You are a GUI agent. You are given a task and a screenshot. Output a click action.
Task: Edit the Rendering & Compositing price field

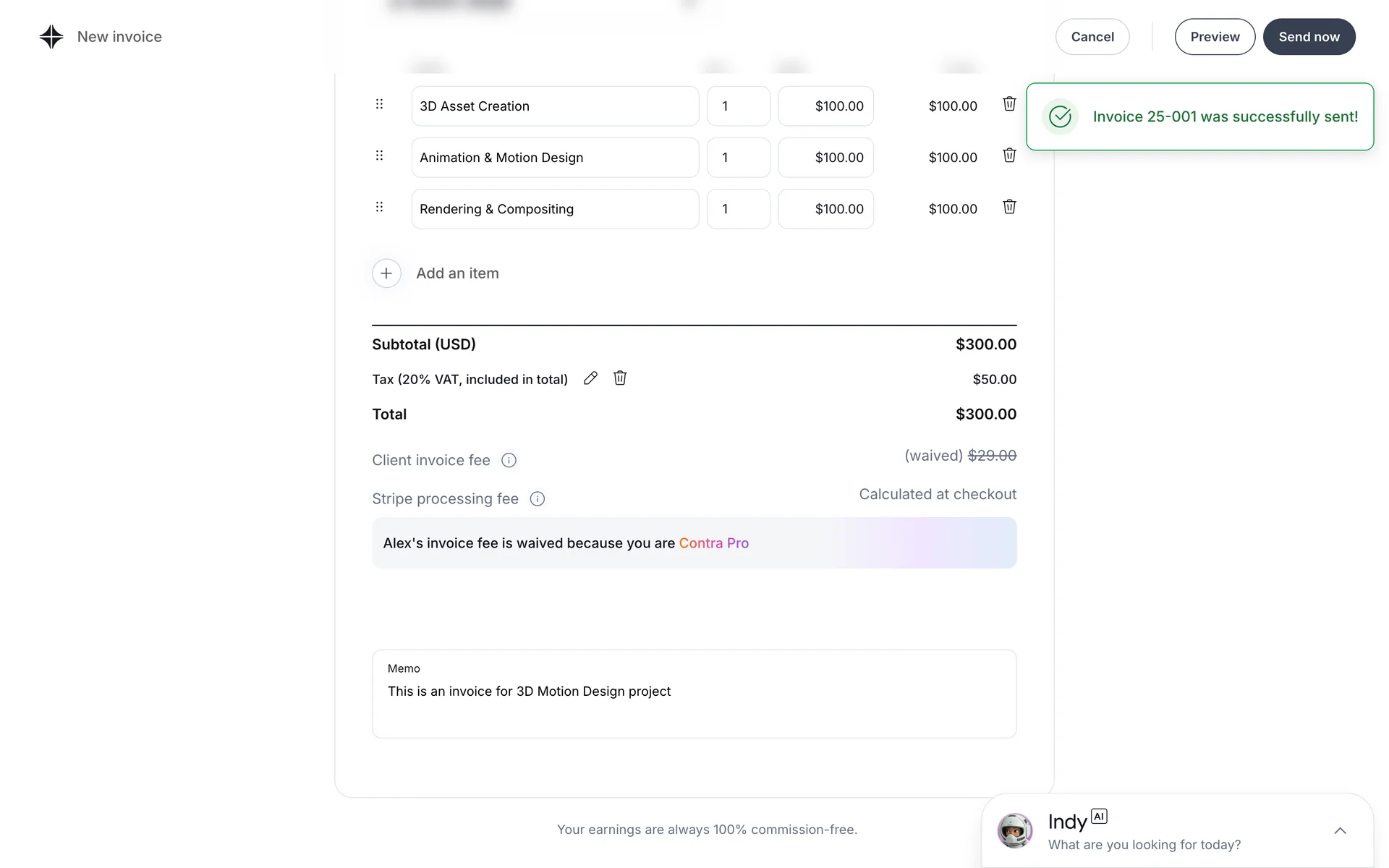pos(825,209)
